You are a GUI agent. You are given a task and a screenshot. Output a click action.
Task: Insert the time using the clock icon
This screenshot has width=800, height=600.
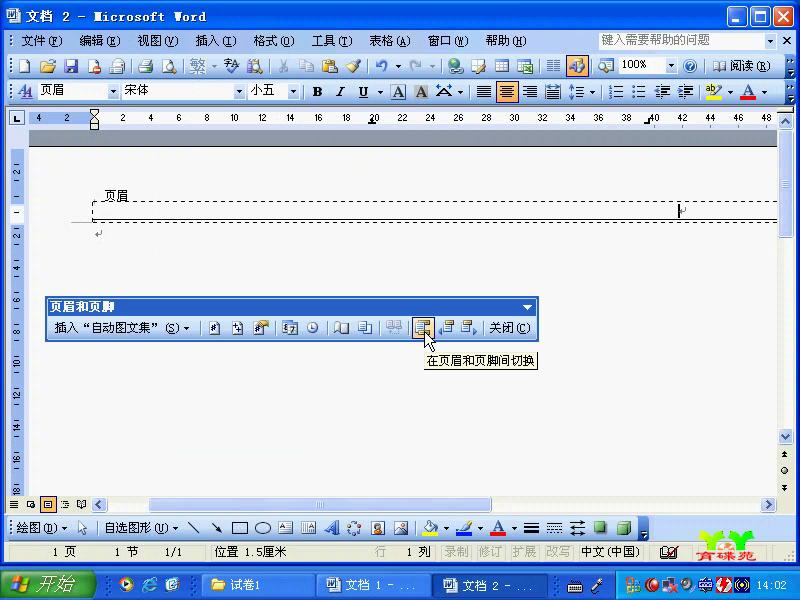tap(313, 328)
